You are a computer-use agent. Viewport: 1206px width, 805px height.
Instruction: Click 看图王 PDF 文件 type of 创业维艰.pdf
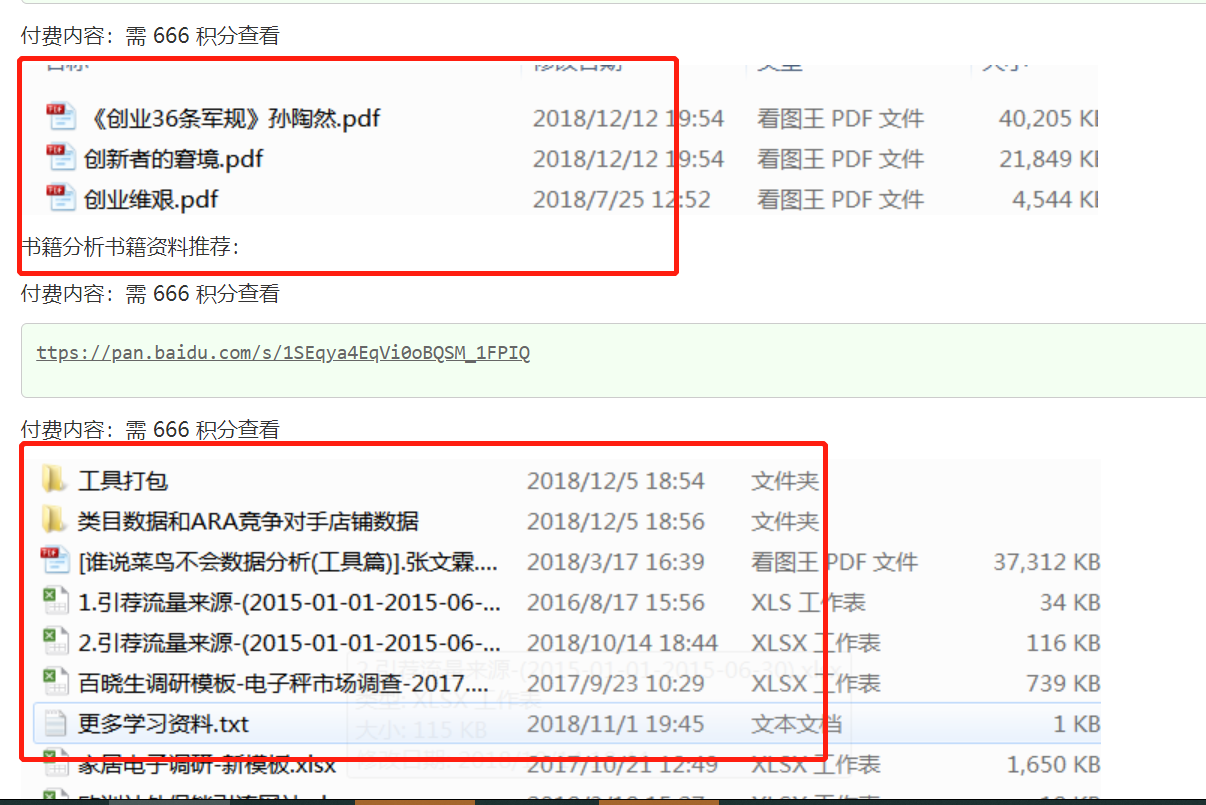point(840,199)
